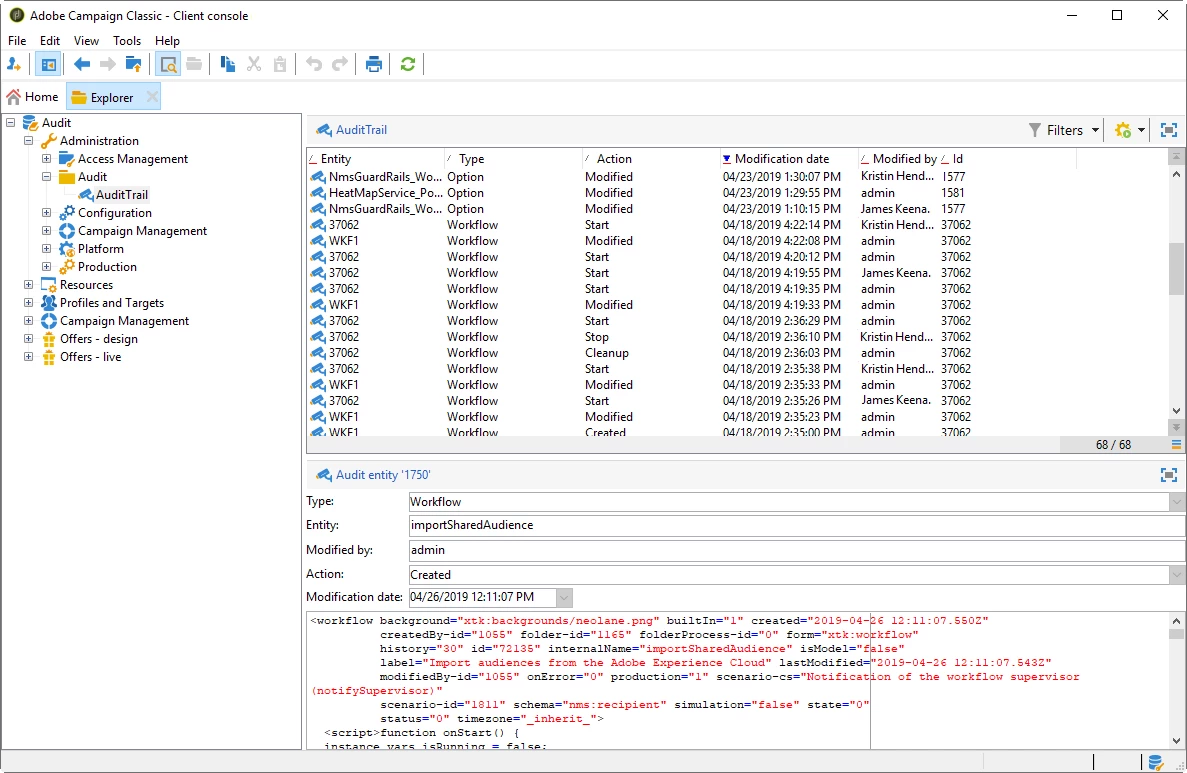
Task: Click the redo arrow icon
Action: coord(340,64)
